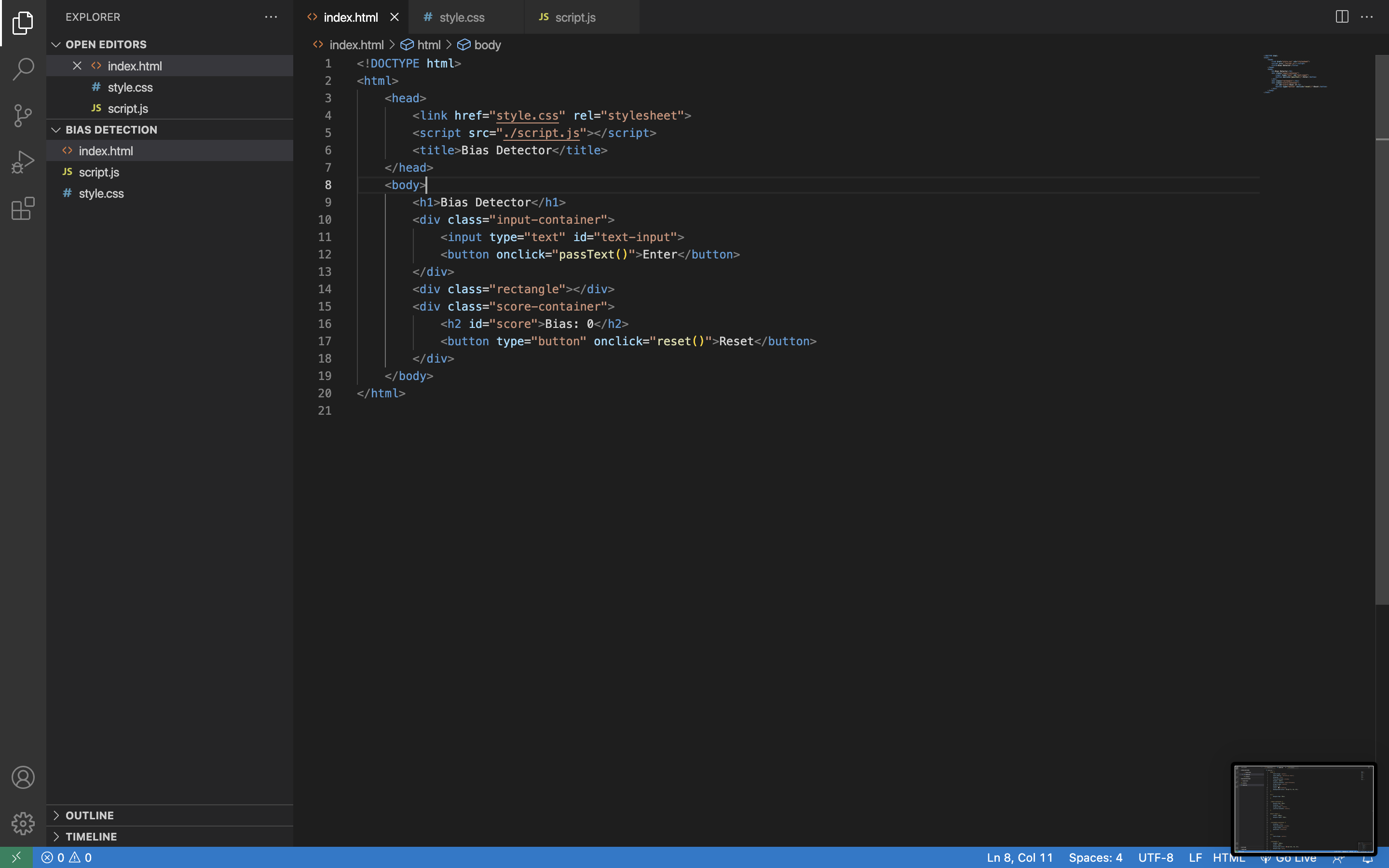
Task: Close the index.html editor tab
Action: pyautogui.click(x=395, y=17)
